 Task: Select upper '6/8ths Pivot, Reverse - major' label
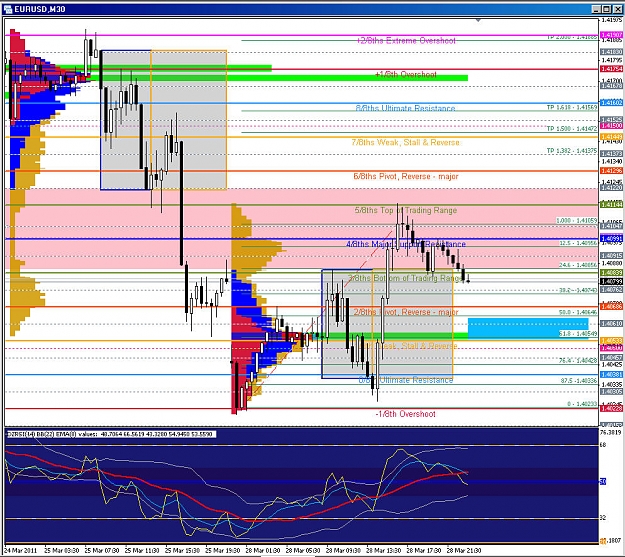(x=406, y=176)
